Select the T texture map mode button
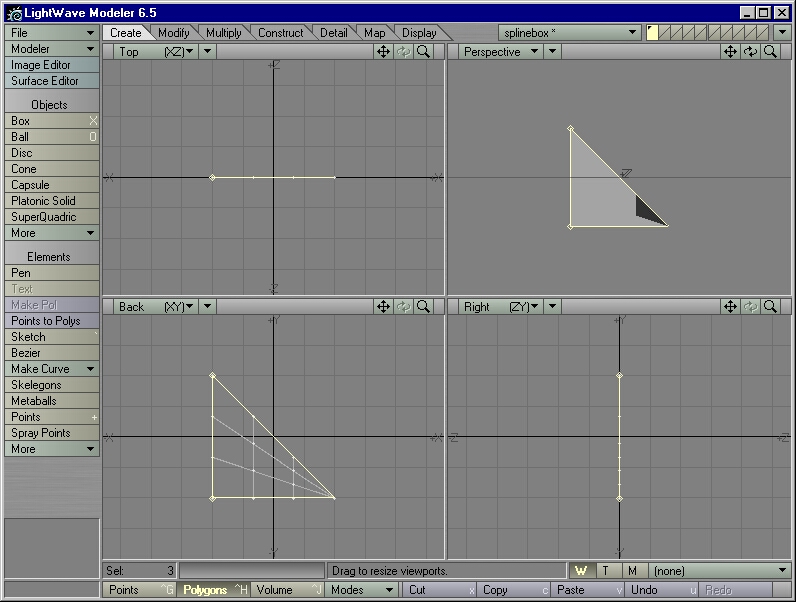Viewport: 796px width, 602px height. coord(606,571)
